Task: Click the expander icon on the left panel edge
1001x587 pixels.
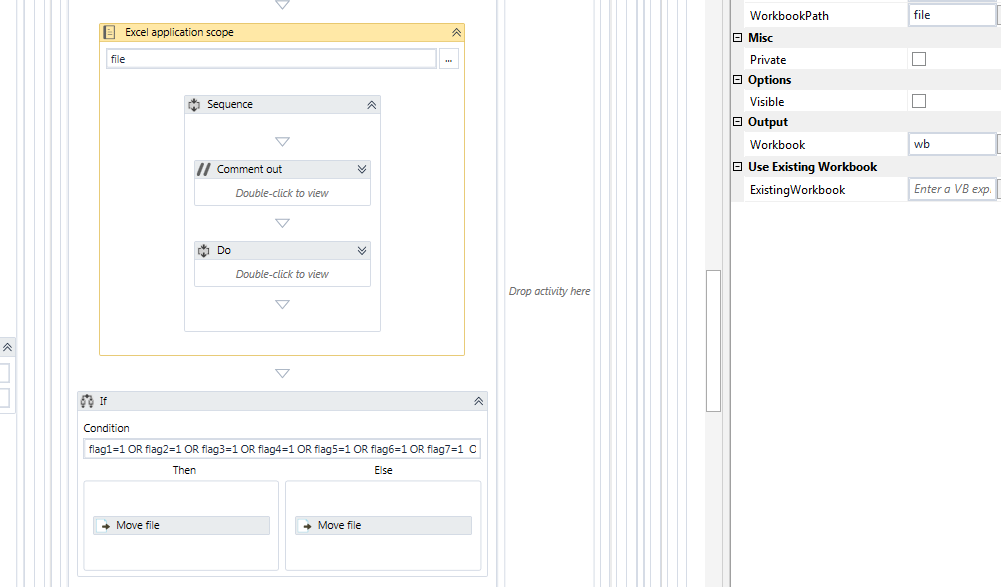Action: point(8,346)
